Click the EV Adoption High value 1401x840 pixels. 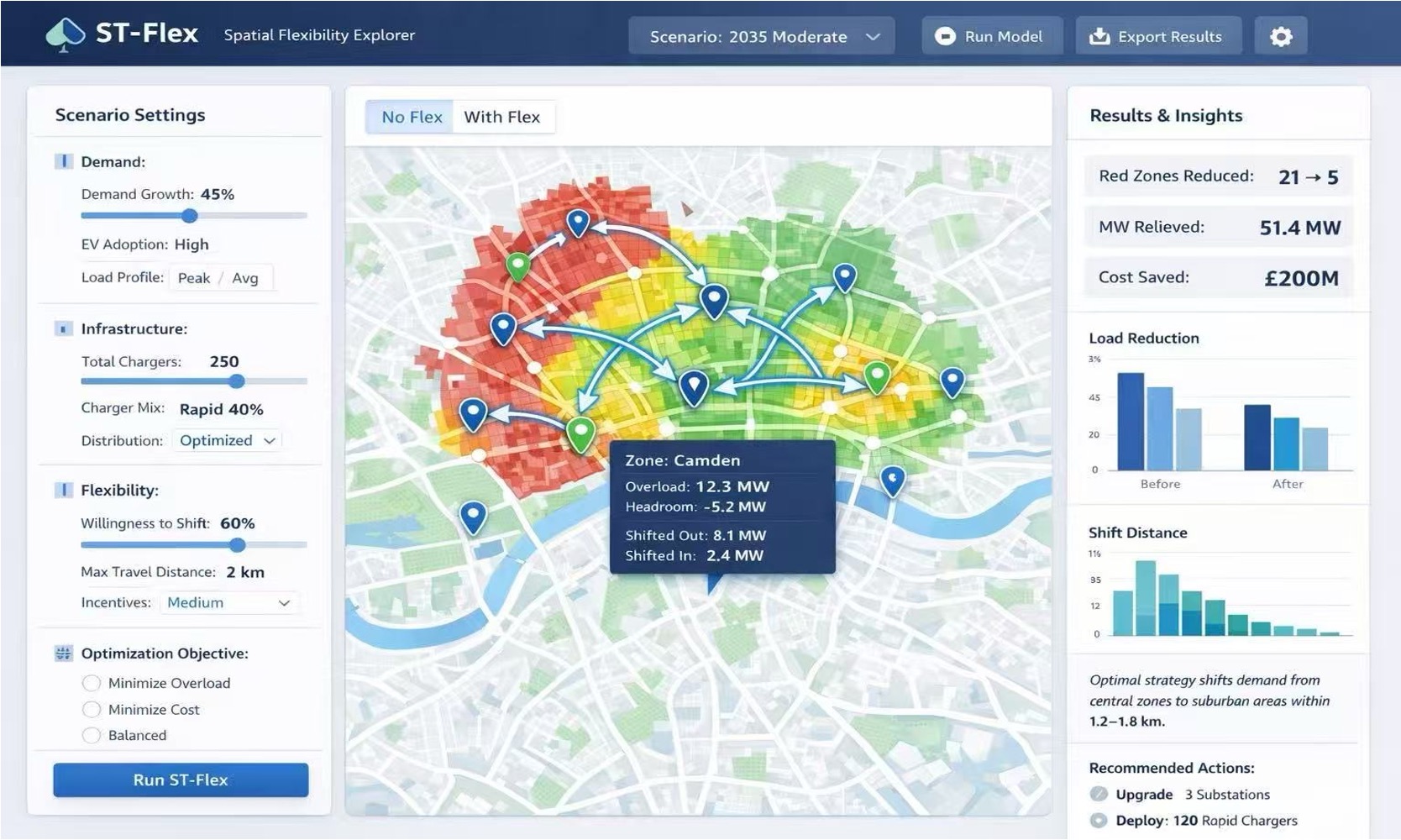pos(192,244)
